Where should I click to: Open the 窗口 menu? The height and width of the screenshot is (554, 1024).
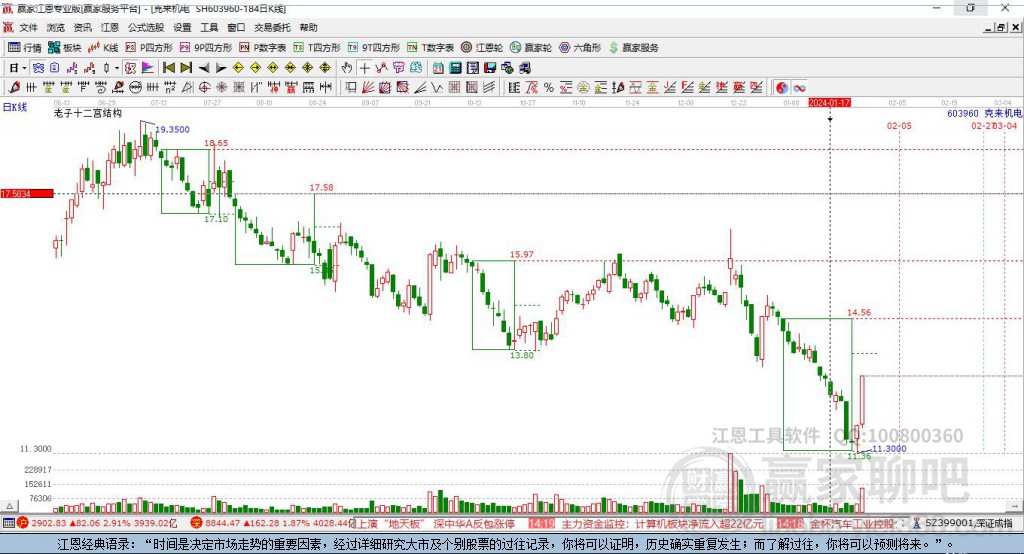(236, 27)
